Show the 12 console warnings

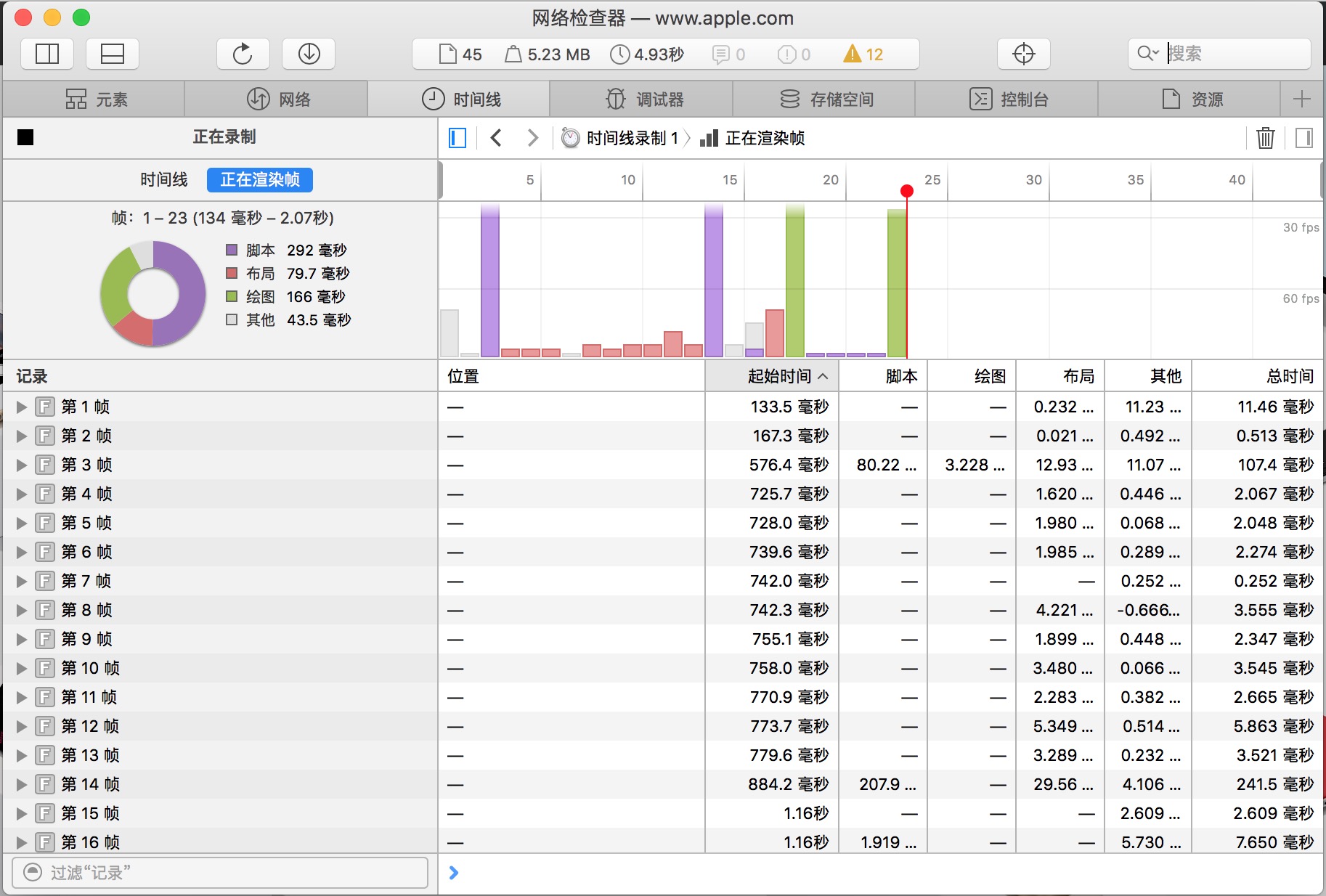[863, 54]
